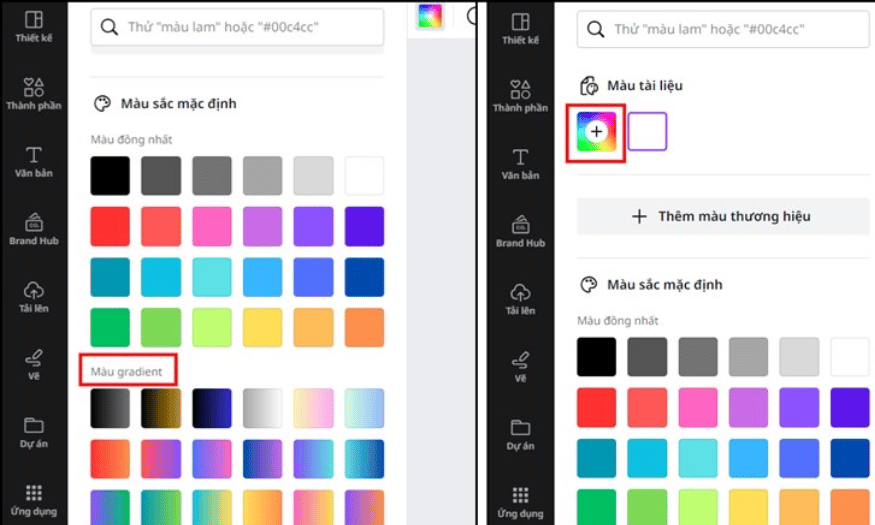Image resolution: width=875 pixels, height=525 pixels.
Task: Open Tải lên in the Màu tài liệu screenshot
Action: click(520, 299)
